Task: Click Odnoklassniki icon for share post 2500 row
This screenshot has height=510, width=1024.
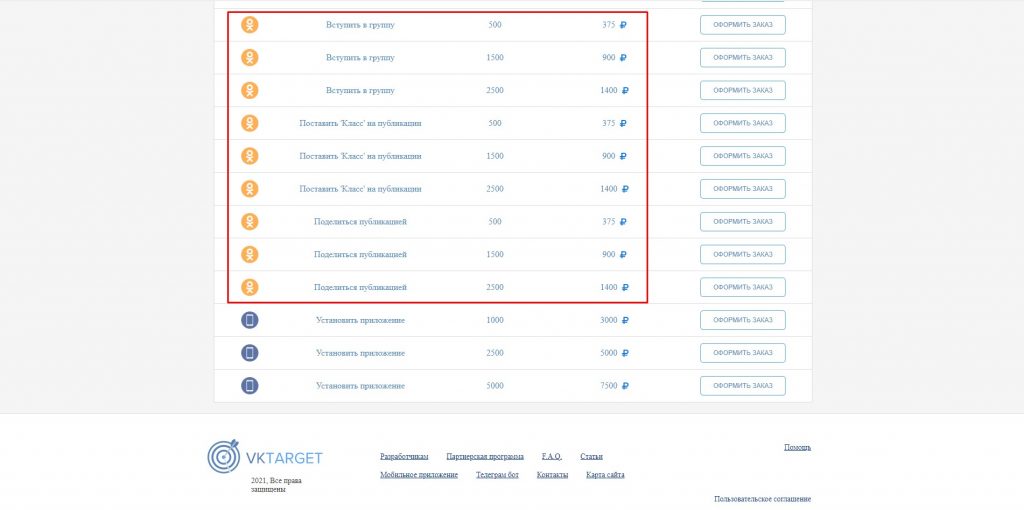Action: 250,287
